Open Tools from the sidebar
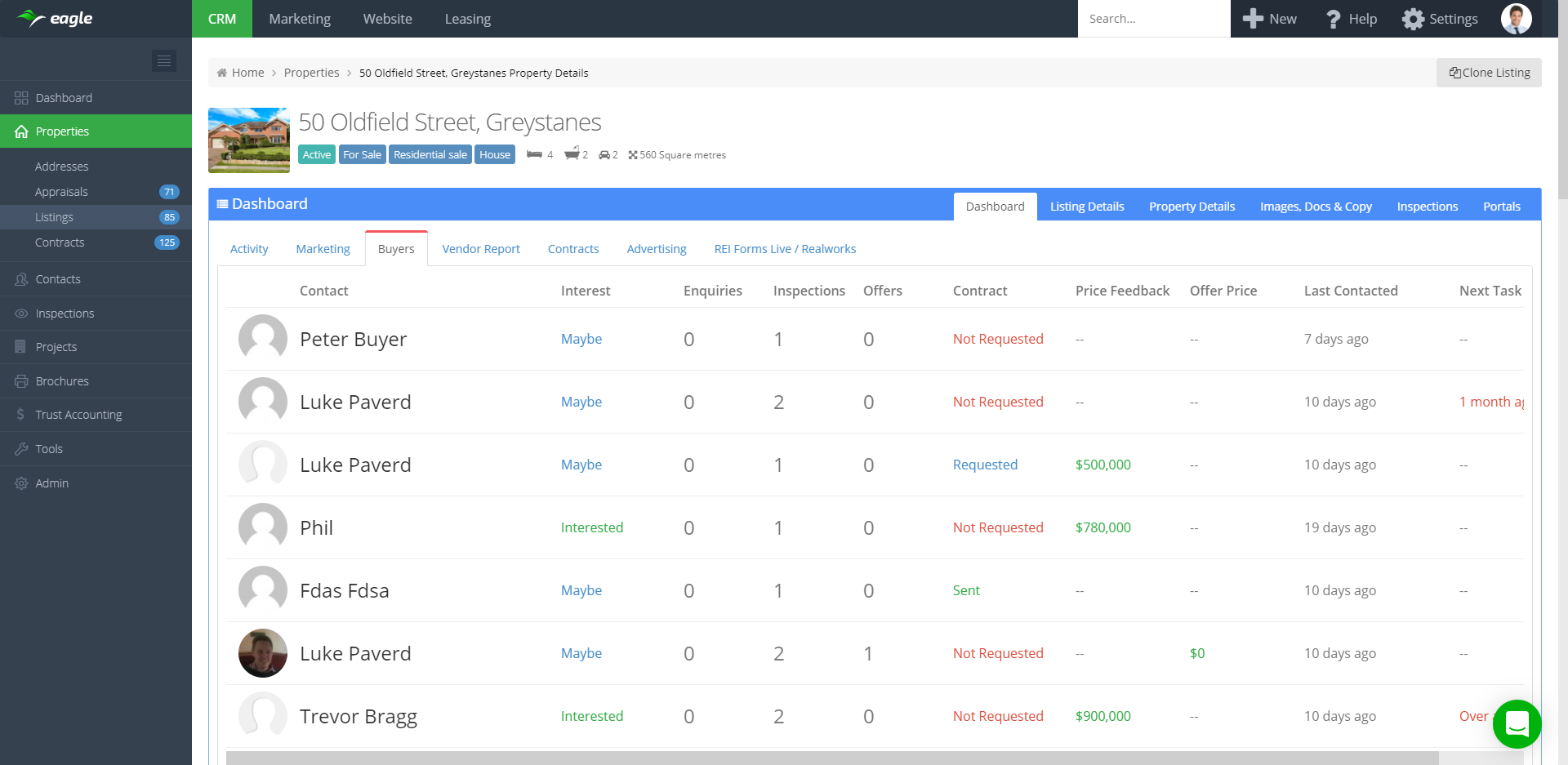Screen dimensions: 1568x765 pyautogui.click(x=49, y=449)
